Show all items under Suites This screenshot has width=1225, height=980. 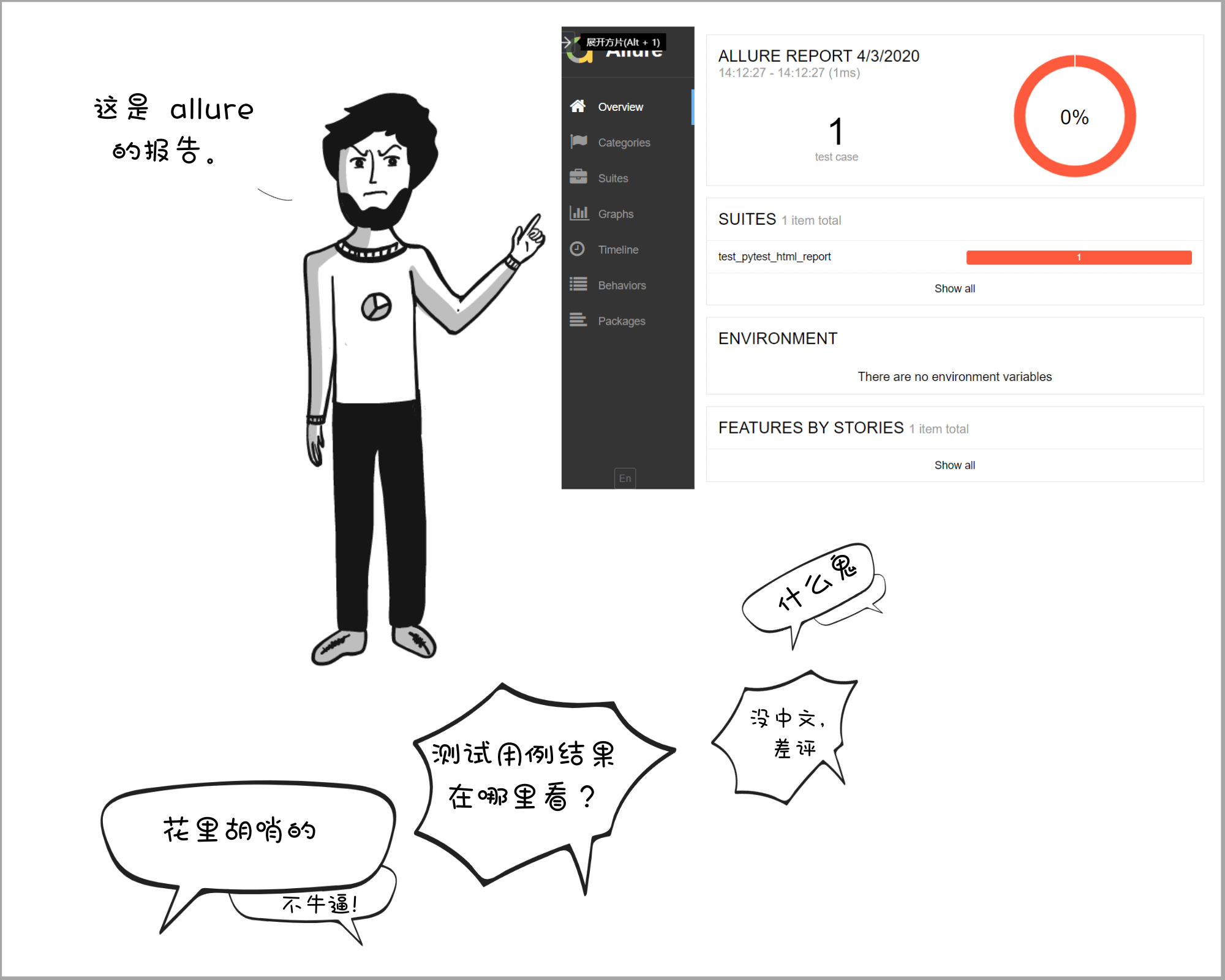point(954,288)
